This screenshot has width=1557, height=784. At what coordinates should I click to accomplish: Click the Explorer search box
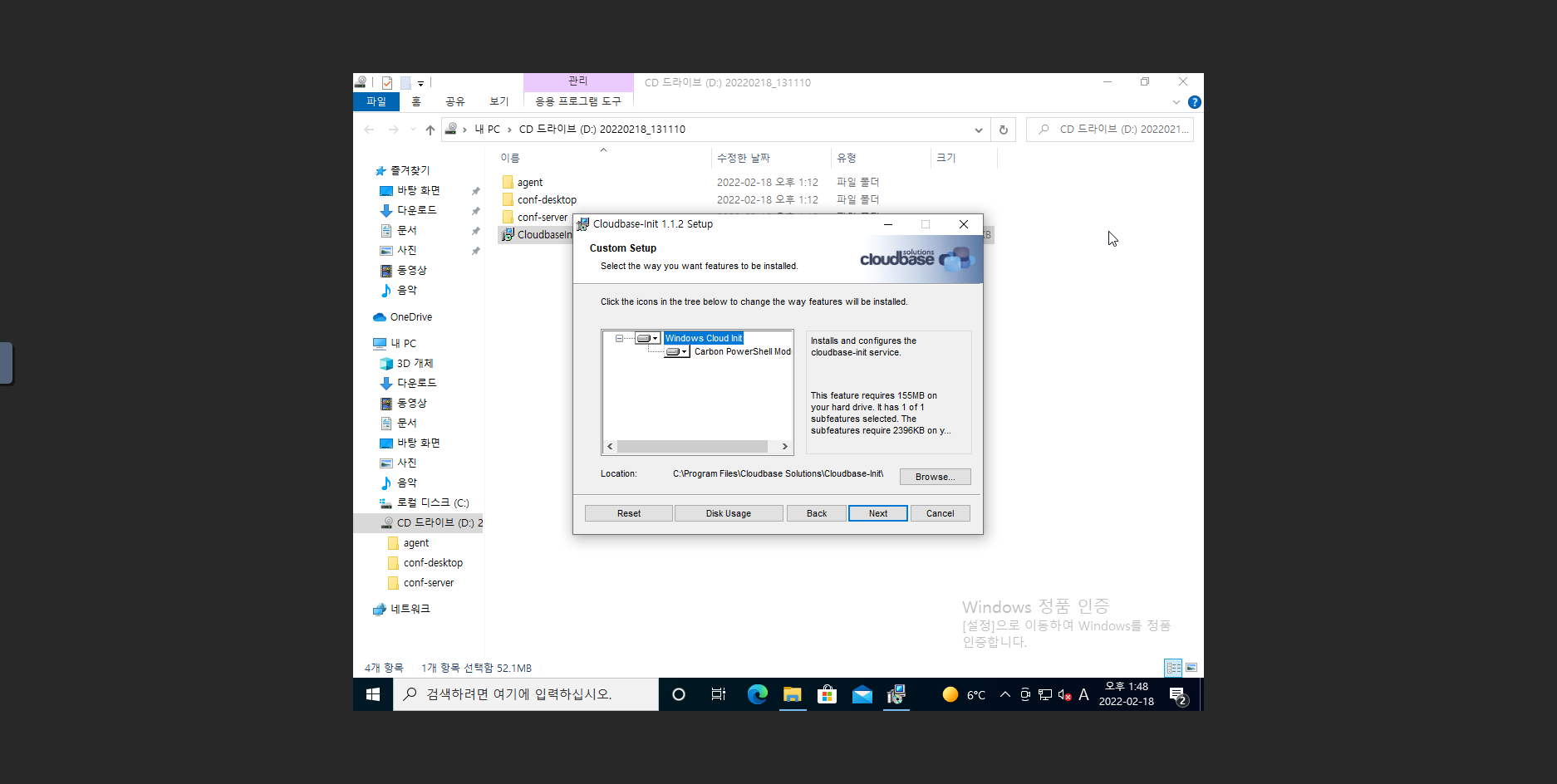tap(1110, 130)
